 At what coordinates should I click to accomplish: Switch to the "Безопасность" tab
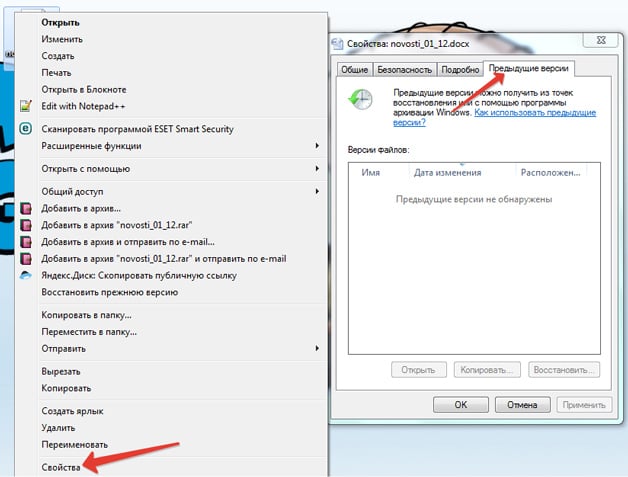pyautogui.click(x=405, y=69)
